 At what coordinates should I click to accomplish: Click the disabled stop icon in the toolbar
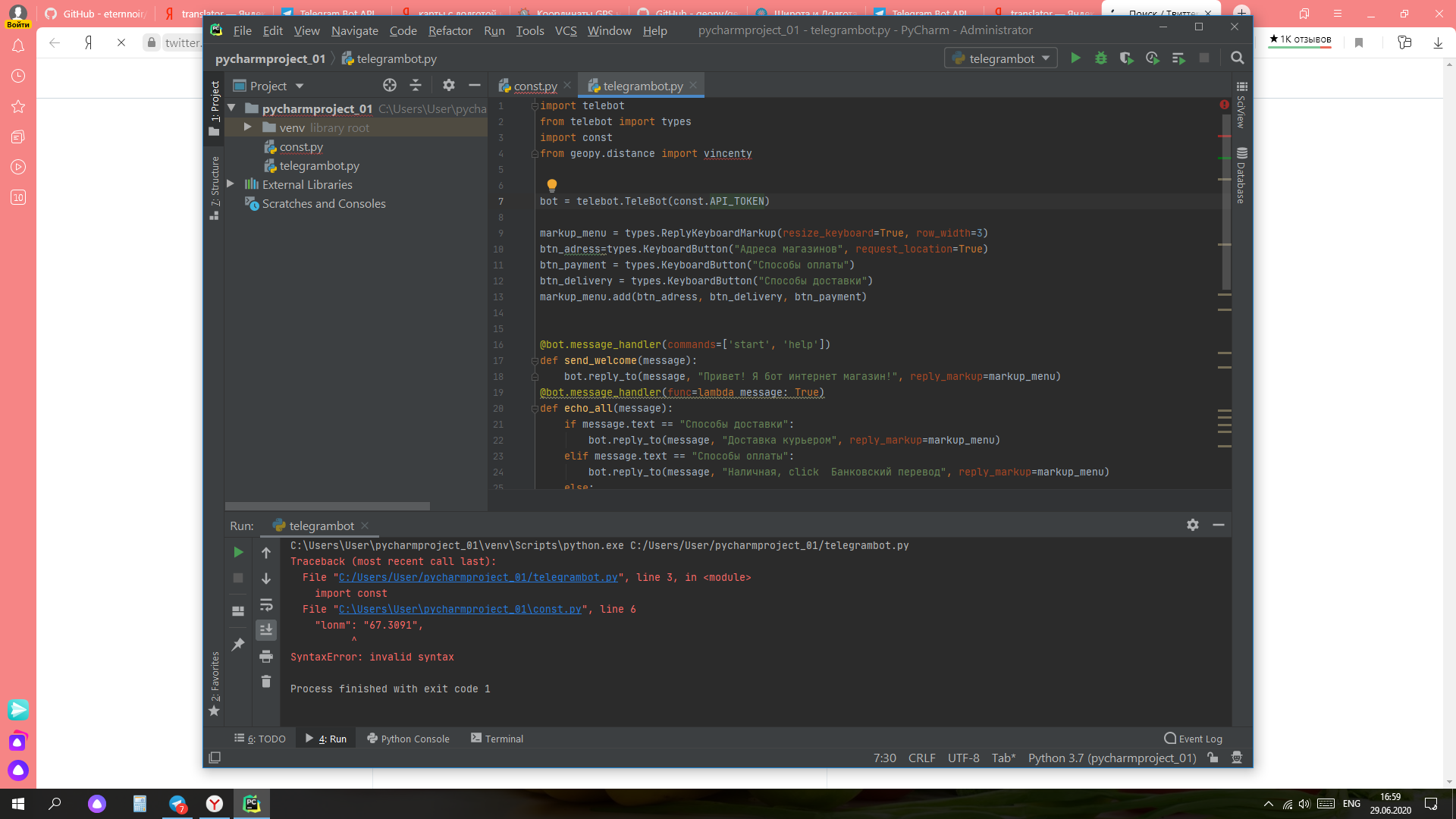tap(1204, 58)
